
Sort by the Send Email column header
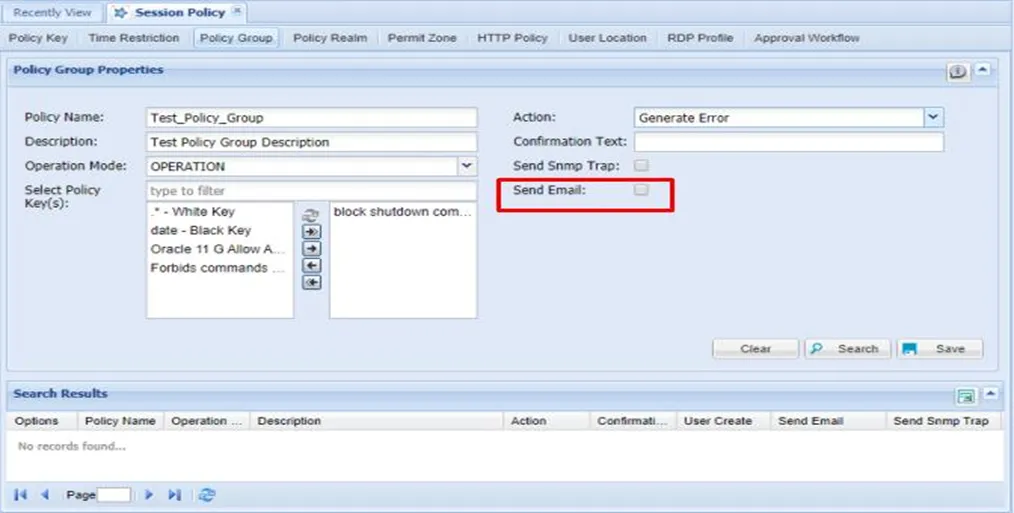click(x=828, y=421)
